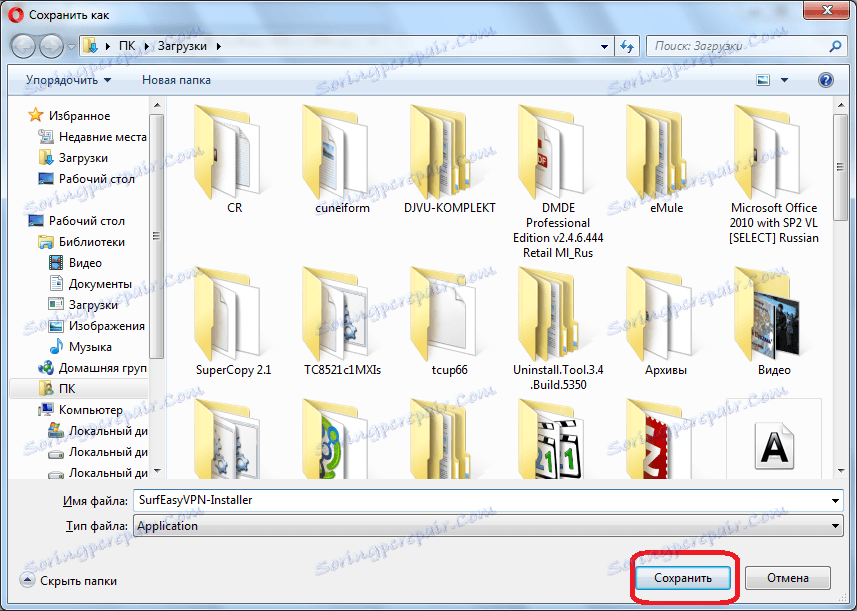857x611 pixels.
Task: Select the tcup66 folder
Action: [x=449, y=321]
